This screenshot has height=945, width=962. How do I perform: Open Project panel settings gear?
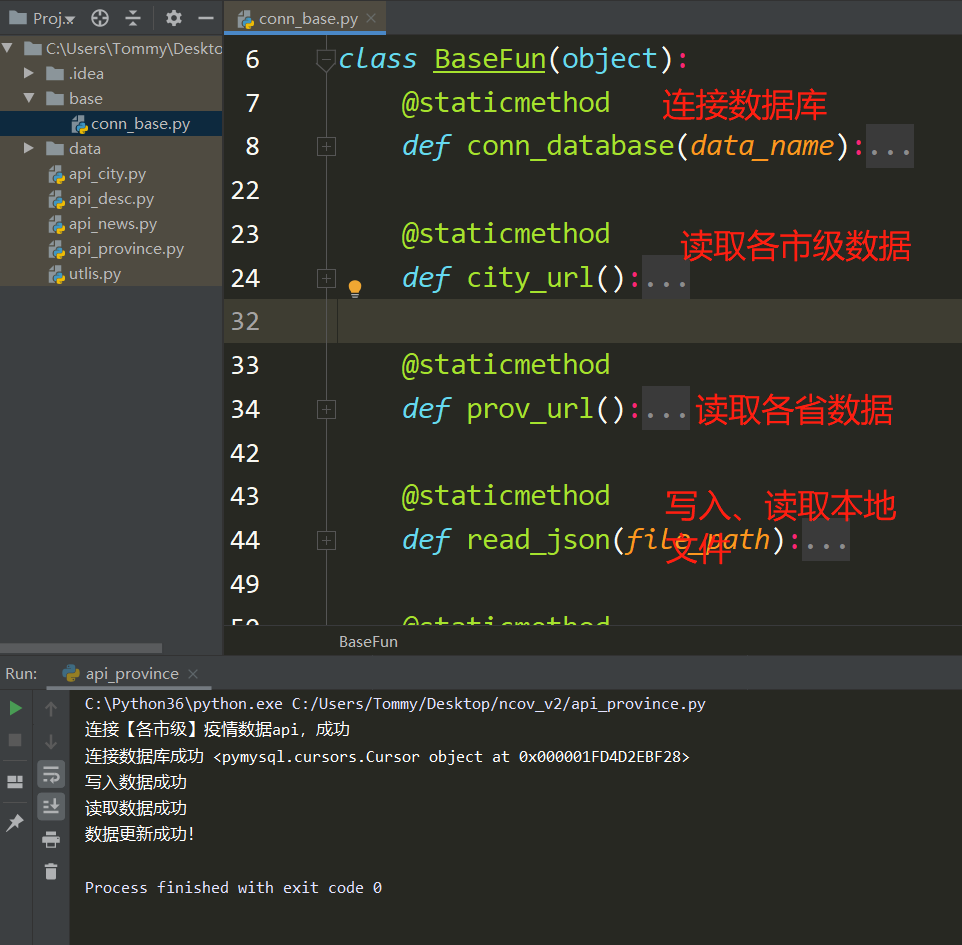[174, 18]
